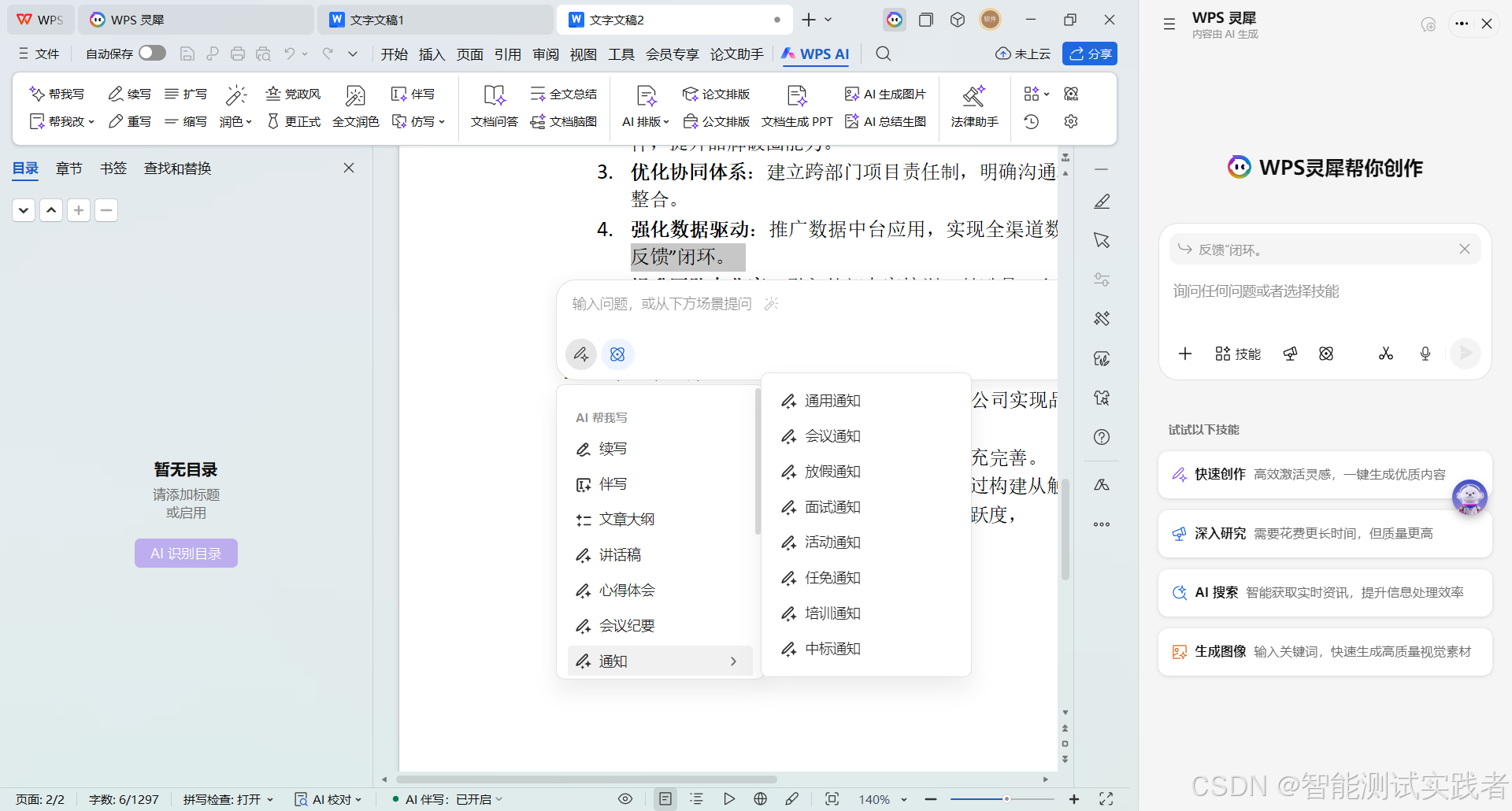Screen dimensions: 1512x811
Task: Open the AI 生成图片 tool
Action: tap(884, 94)
